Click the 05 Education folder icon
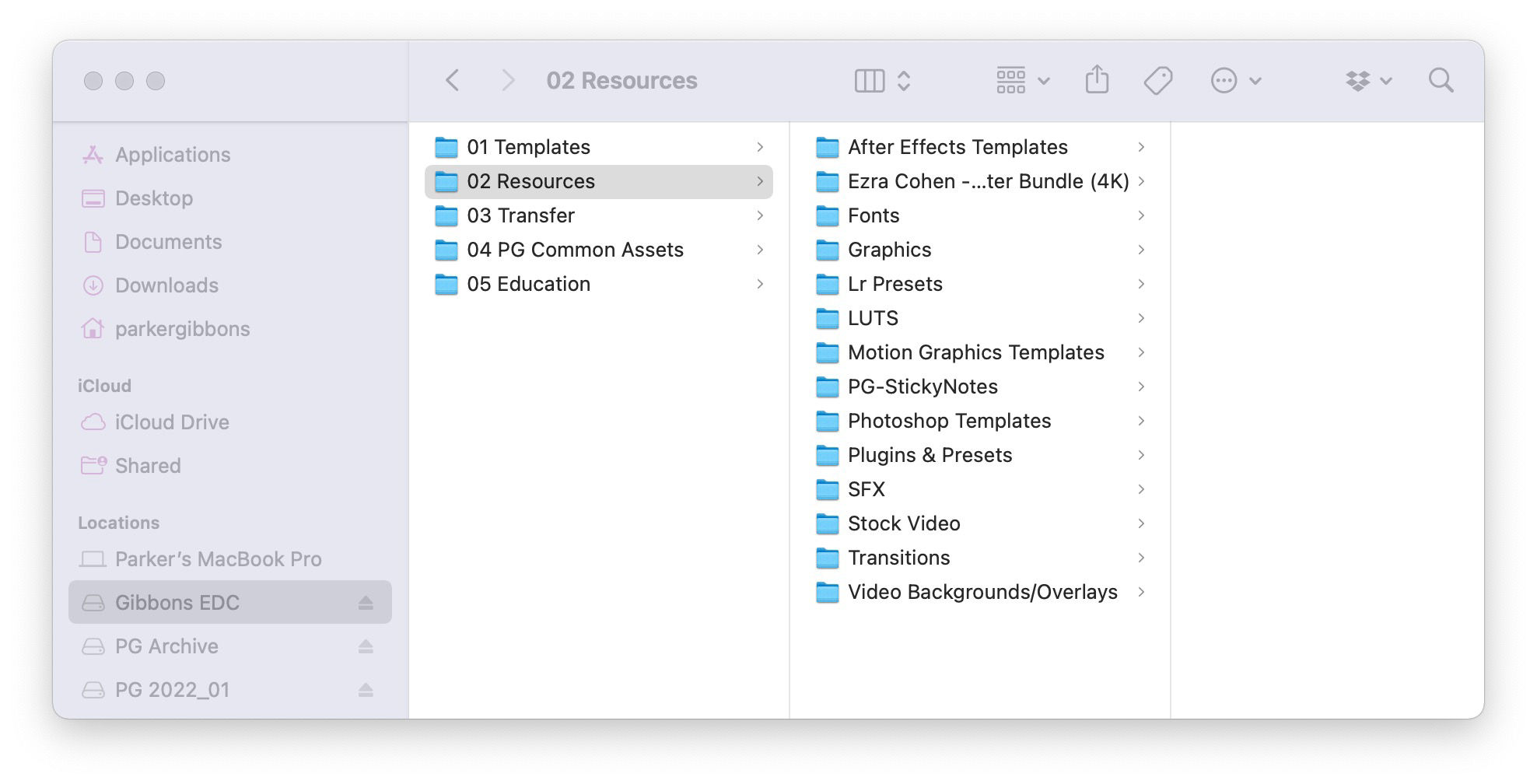1537x784 pixels. 446,284
